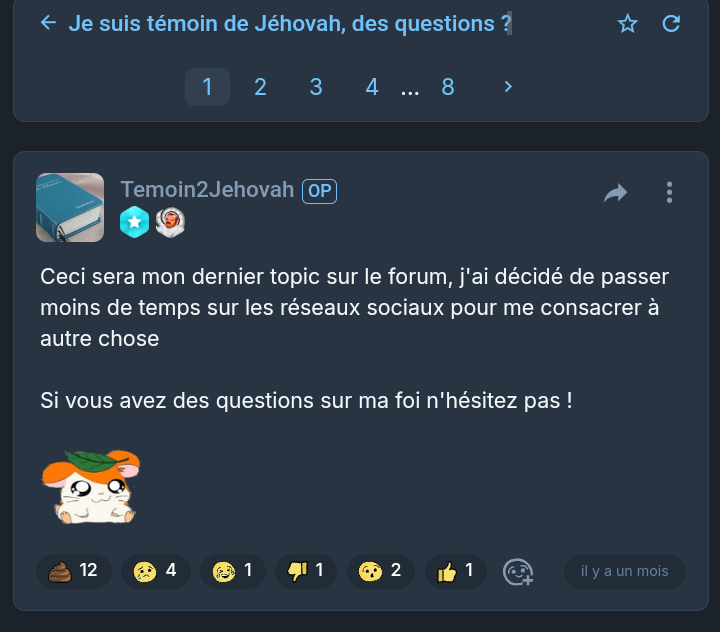Add a new reaction with the smiley-plus icon
720x632 pixels.
(518, 572)
